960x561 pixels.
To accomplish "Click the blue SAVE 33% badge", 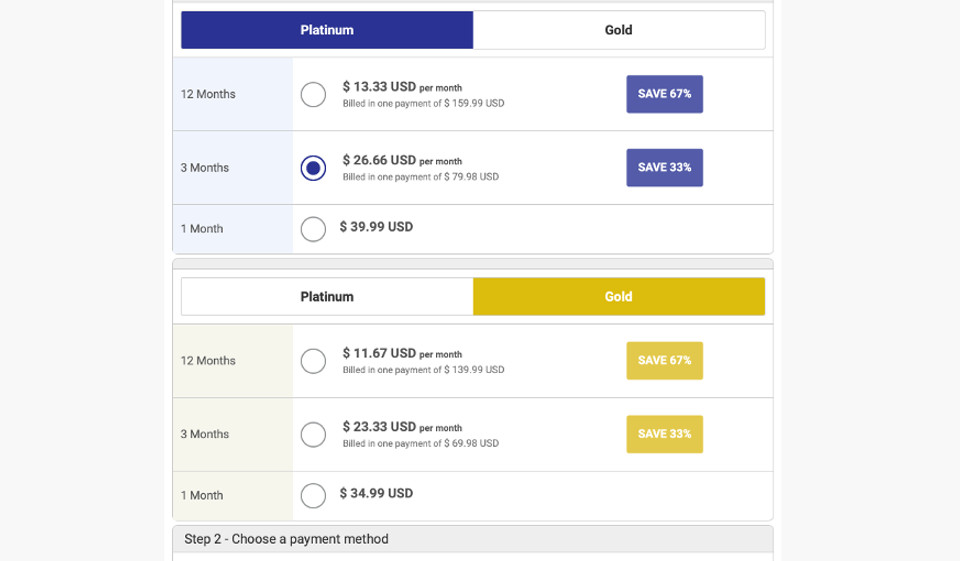I will (664, 167).
